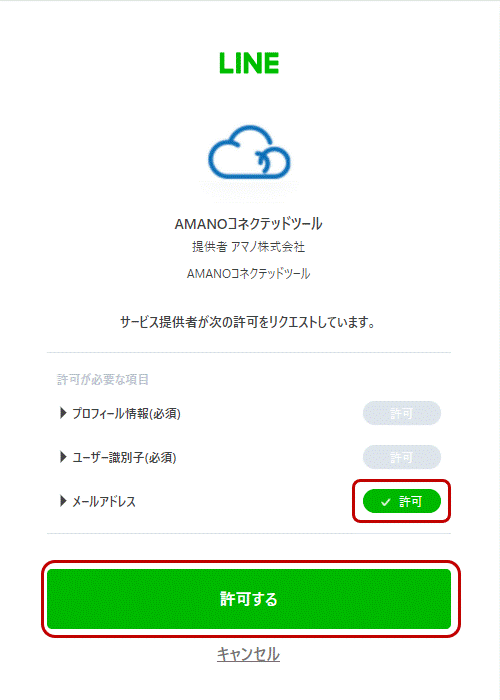Expand the メールアドレス disclosure triangle
The width and height of the screenshot is (500, 700).
tap(63, 501)
